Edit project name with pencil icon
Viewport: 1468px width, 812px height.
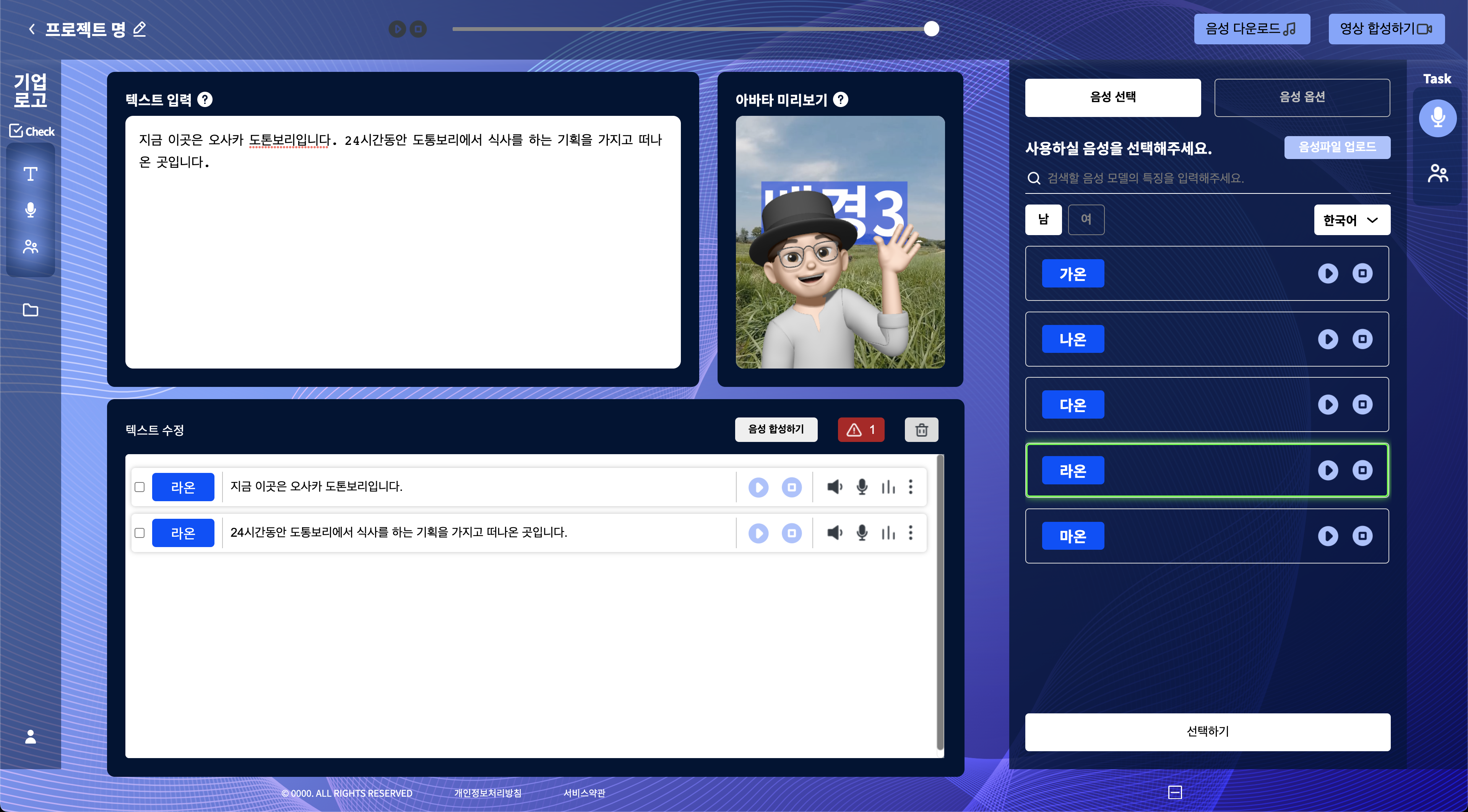coord(140,29)
